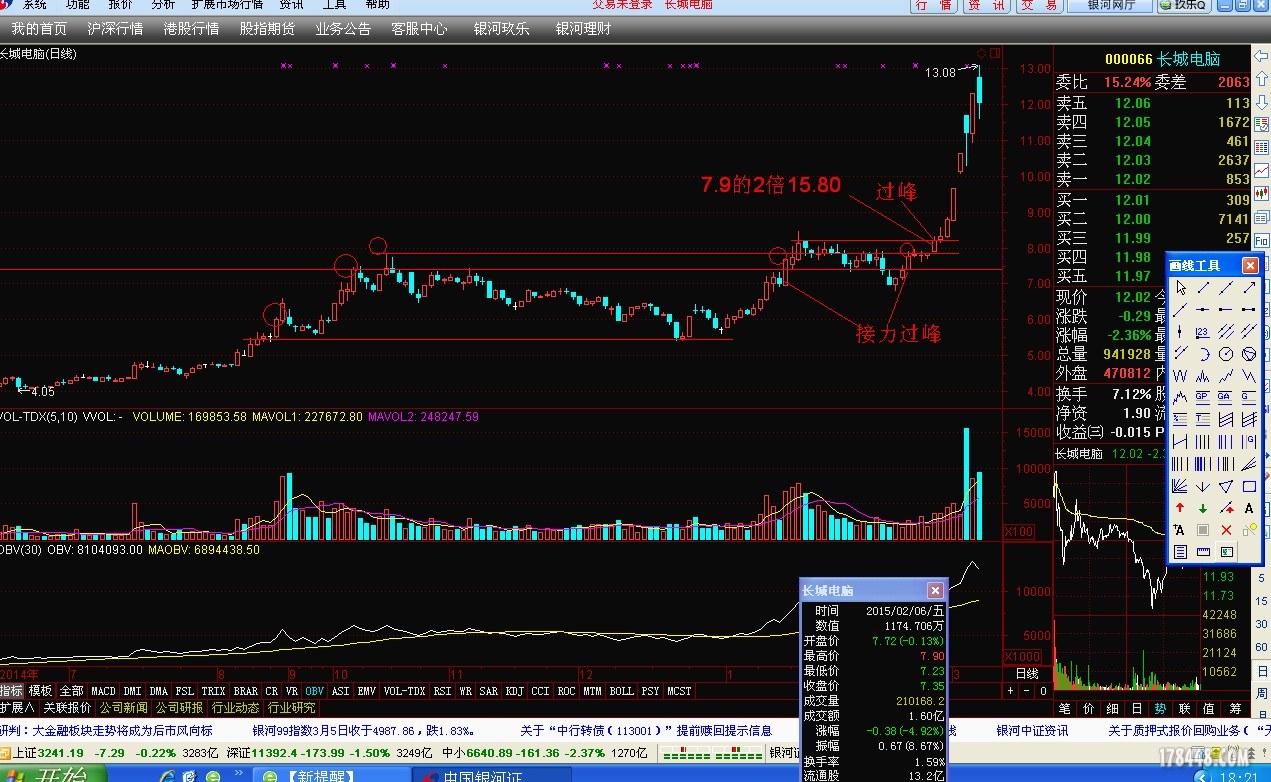
Task: Select the arrow pointer in drawing tools
Action: coord(1181,288)
